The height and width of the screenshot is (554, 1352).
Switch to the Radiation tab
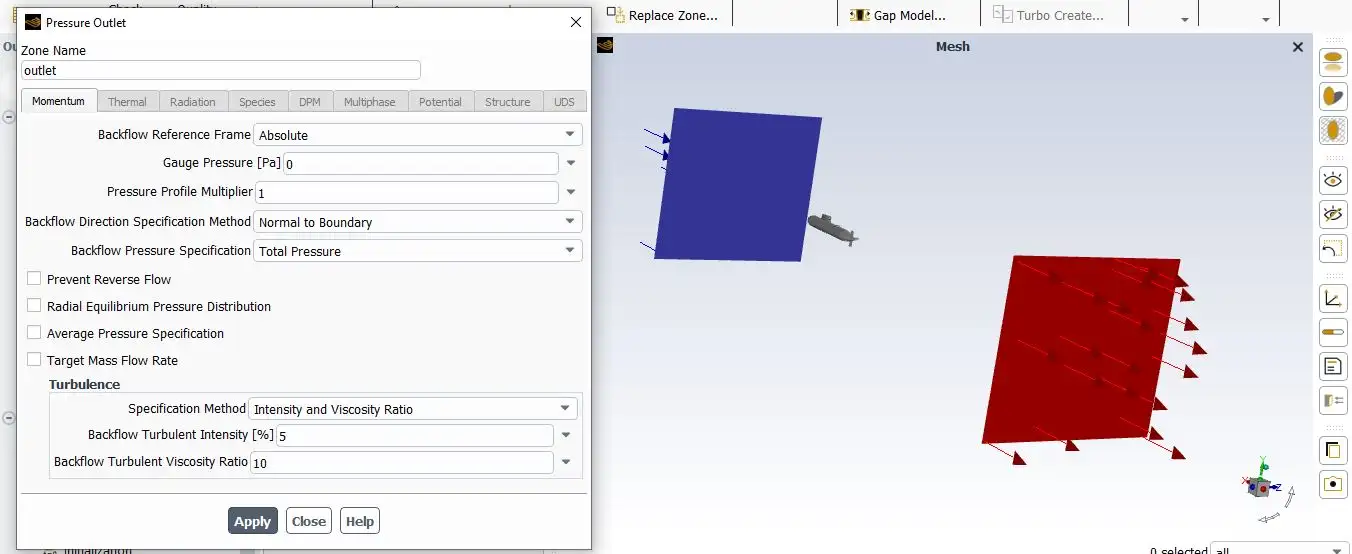click(193, 102)
